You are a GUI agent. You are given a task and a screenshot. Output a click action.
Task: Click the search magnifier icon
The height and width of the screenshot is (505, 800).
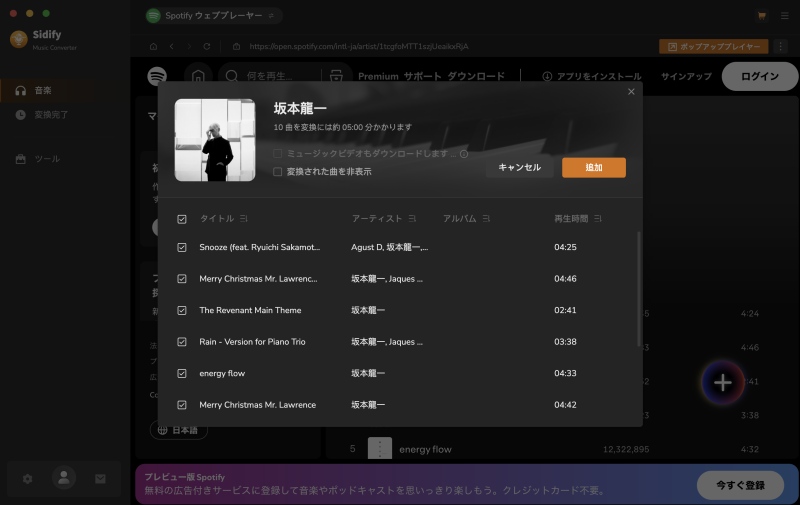coord(232,77)
